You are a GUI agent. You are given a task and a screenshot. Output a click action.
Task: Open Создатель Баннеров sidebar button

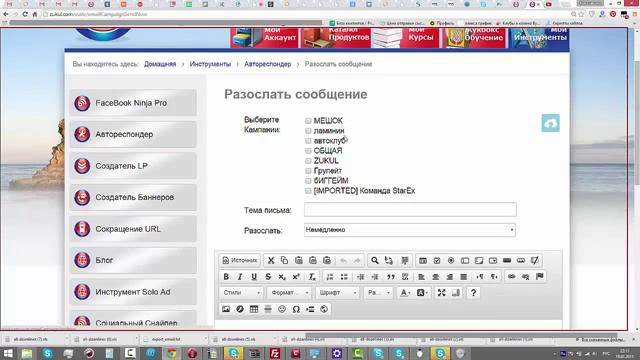click(133, 197)
